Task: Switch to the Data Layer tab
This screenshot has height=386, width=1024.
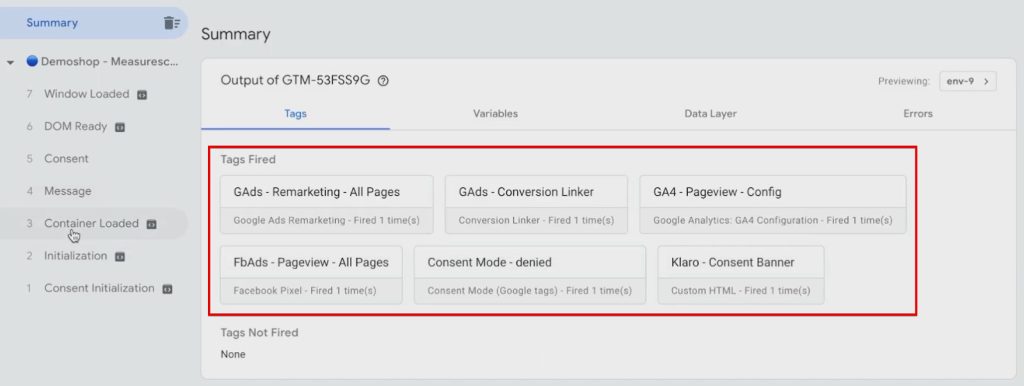Action: point(710,114)
